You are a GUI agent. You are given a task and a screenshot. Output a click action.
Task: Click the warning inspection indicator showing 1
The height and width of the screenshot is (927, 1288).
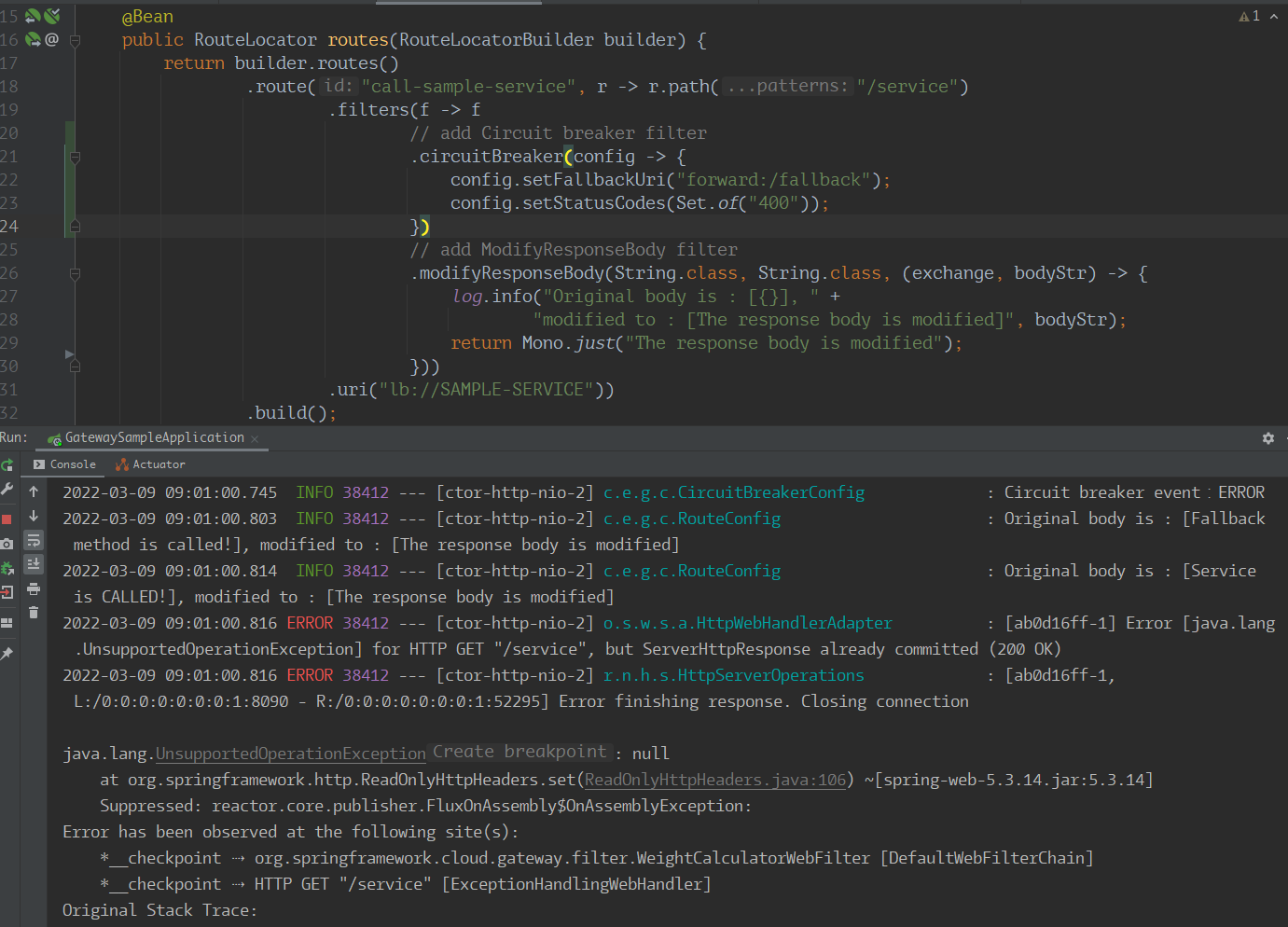click(1250, 16)
